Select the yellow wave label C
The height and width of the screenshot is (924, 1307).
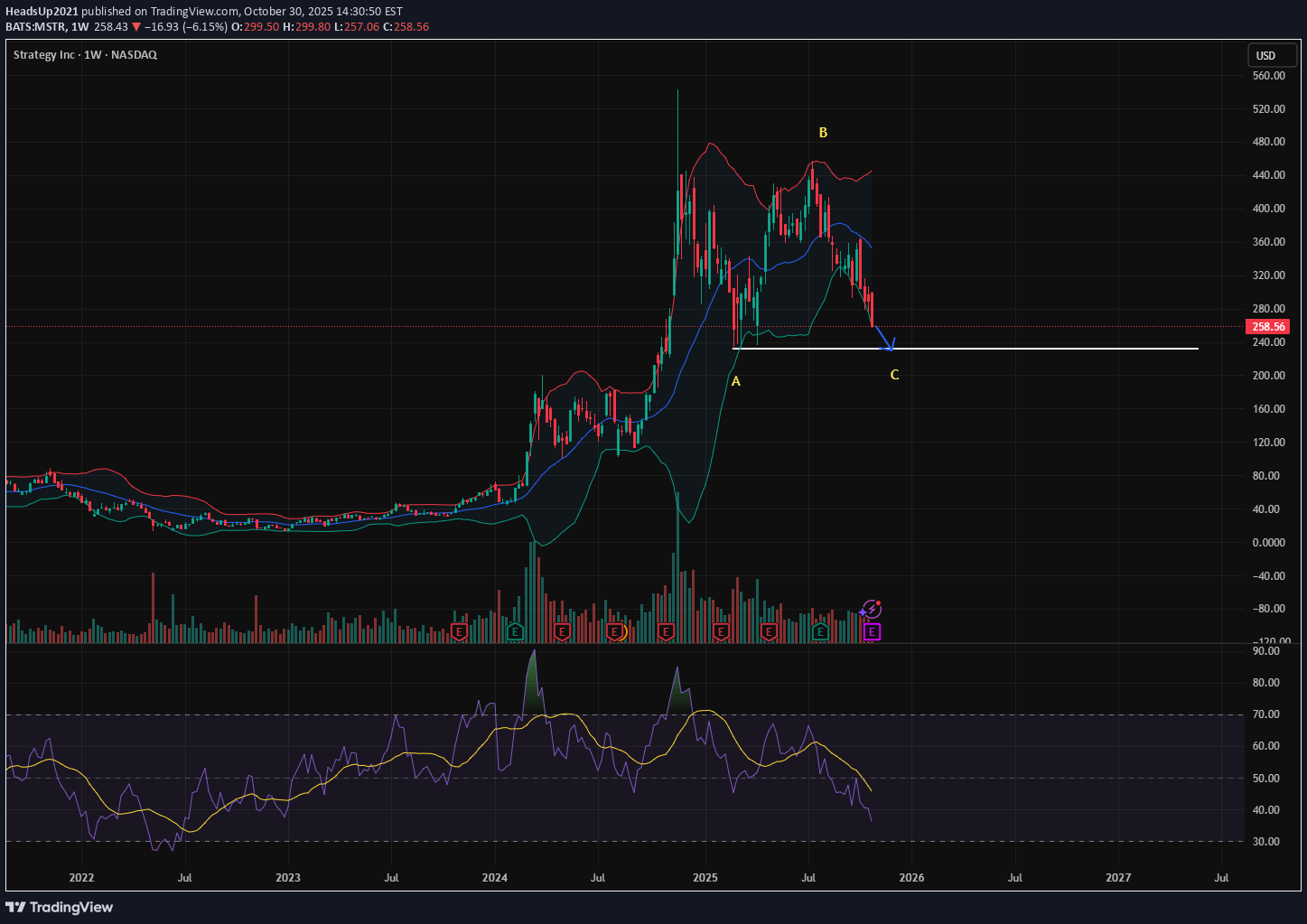(894, 375)
